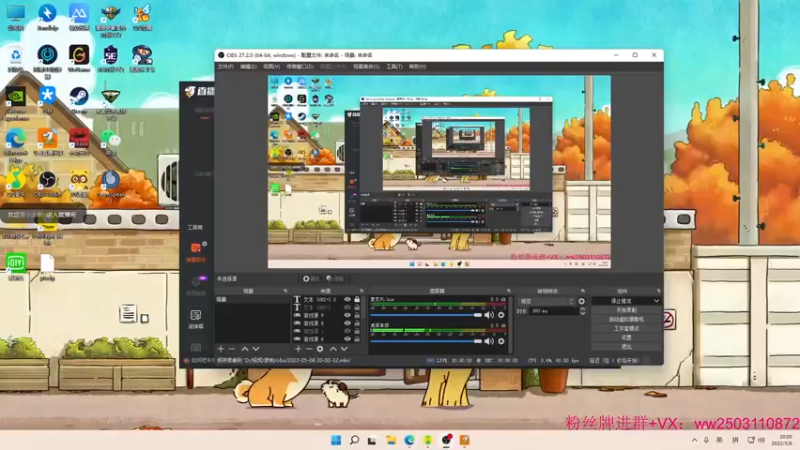Viewport: 800px width, 450px height.
Task: Move scene down in Scenes dock
Action: [x=256, y=349]
